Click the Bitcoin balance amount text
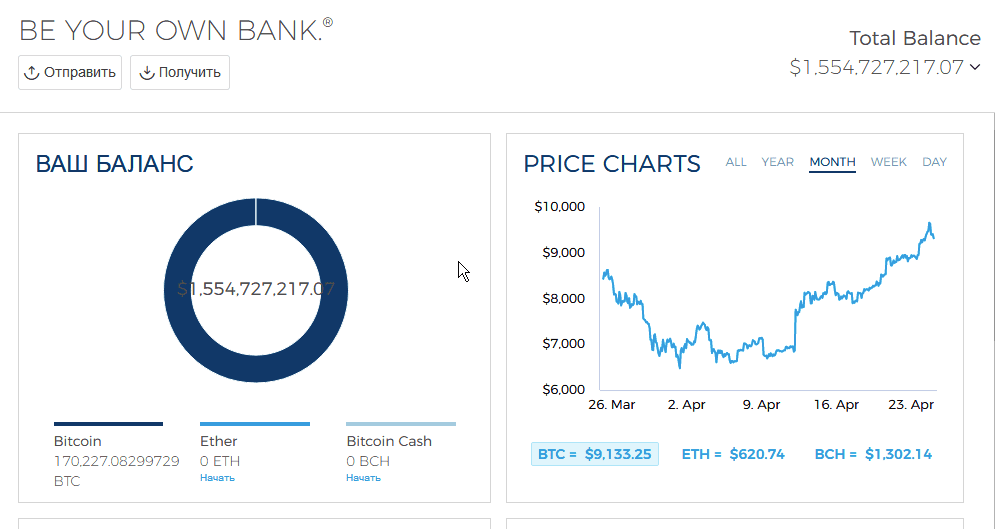 [x=116, y=461]
